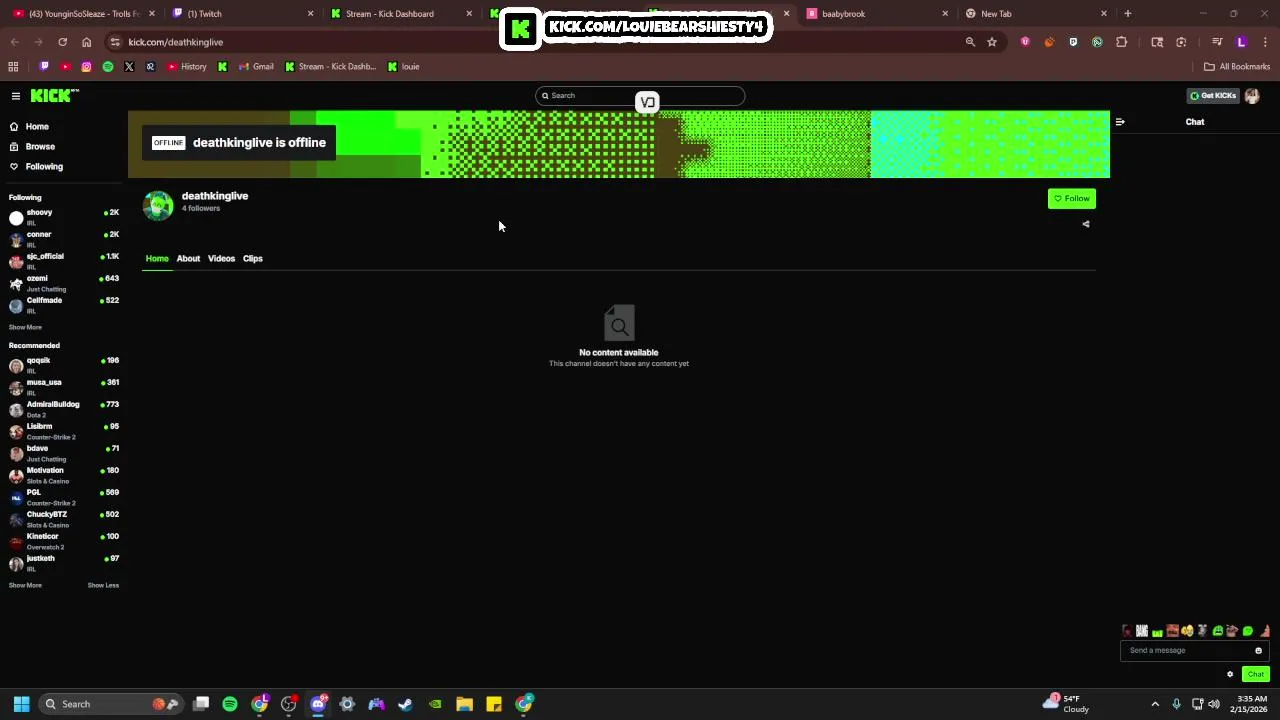This screenshot has width=1280, height=720.
Task: Switch to the YounginSoSleaze YouTube tab
Action: [84, 14]
